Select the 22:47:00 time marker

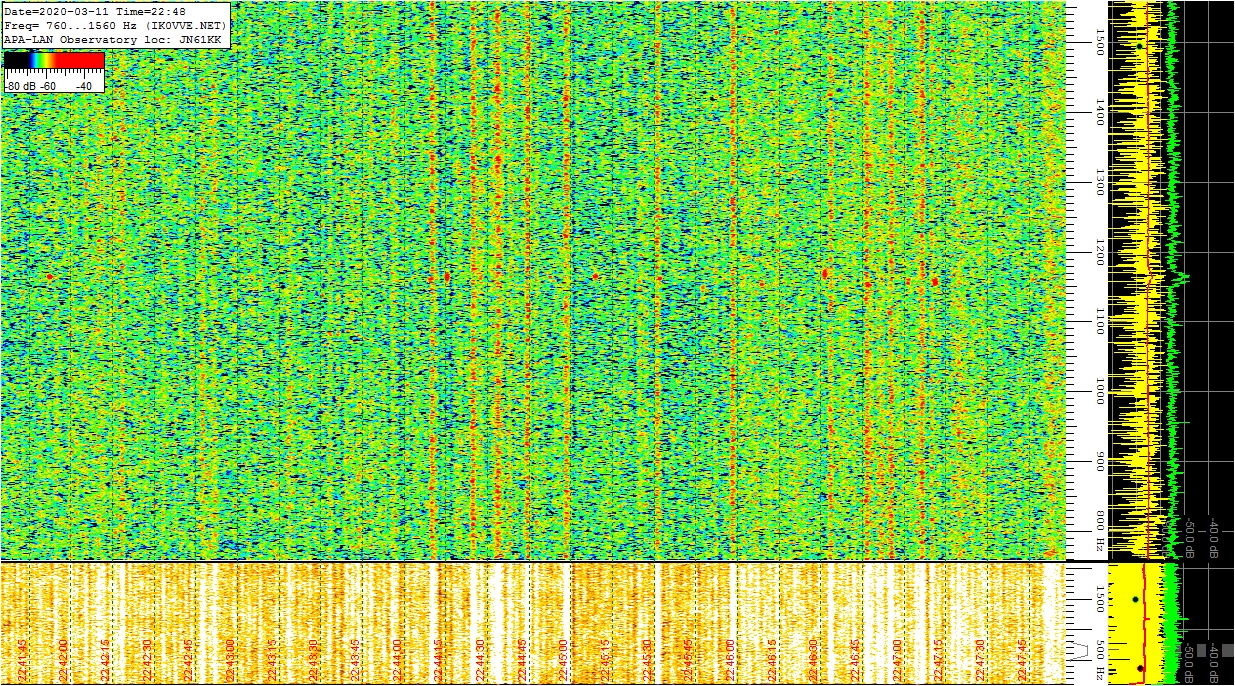(897, 660)
